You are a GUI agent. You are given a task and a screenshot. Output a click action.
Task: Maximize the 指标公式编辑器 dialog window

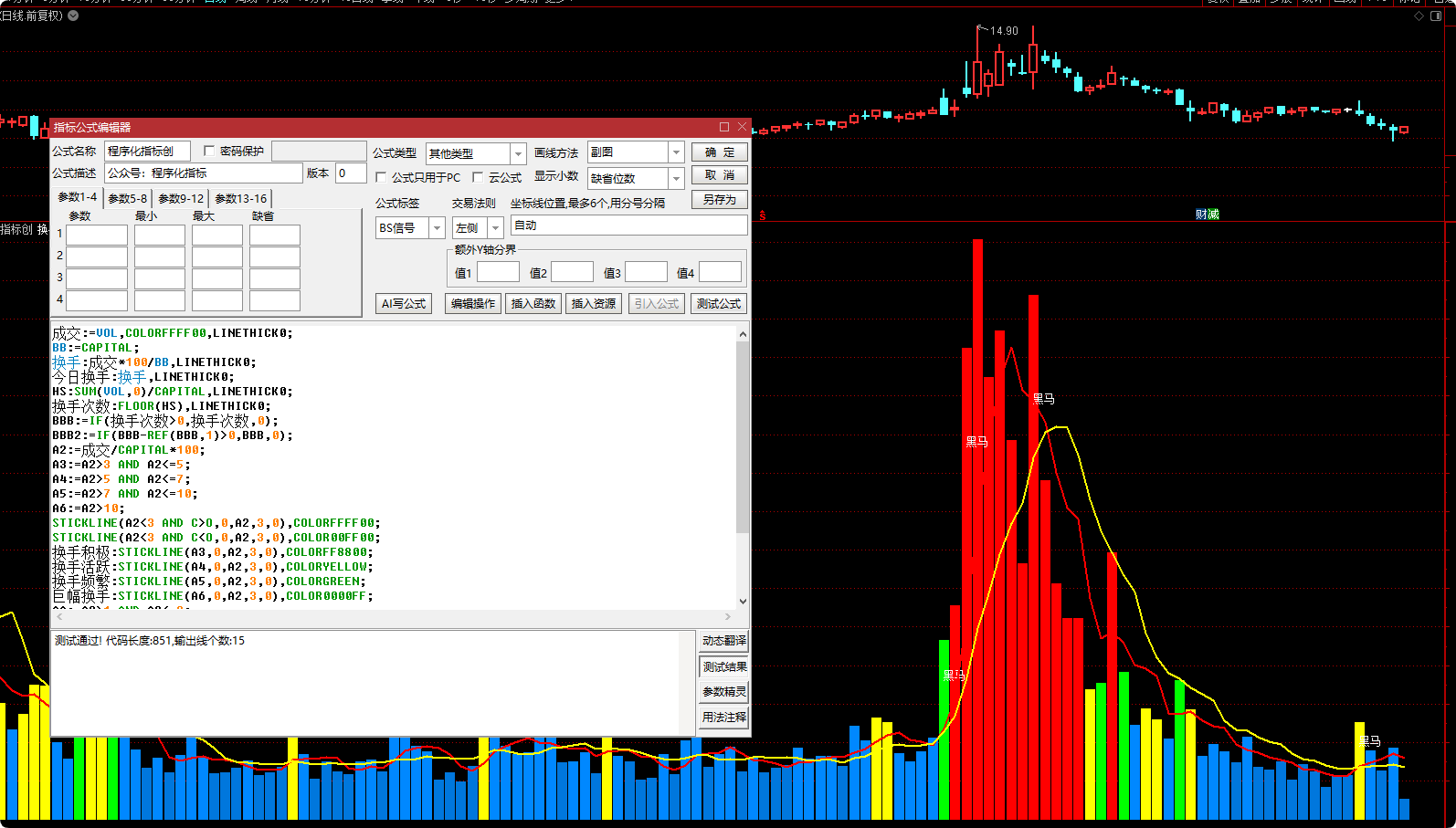pos(724,127)
